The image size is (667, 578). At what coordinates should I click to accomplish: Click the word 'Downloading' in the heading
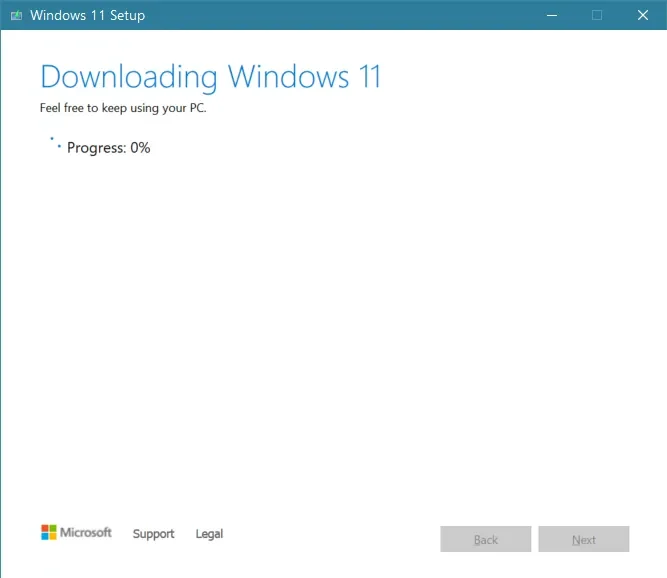128,77
